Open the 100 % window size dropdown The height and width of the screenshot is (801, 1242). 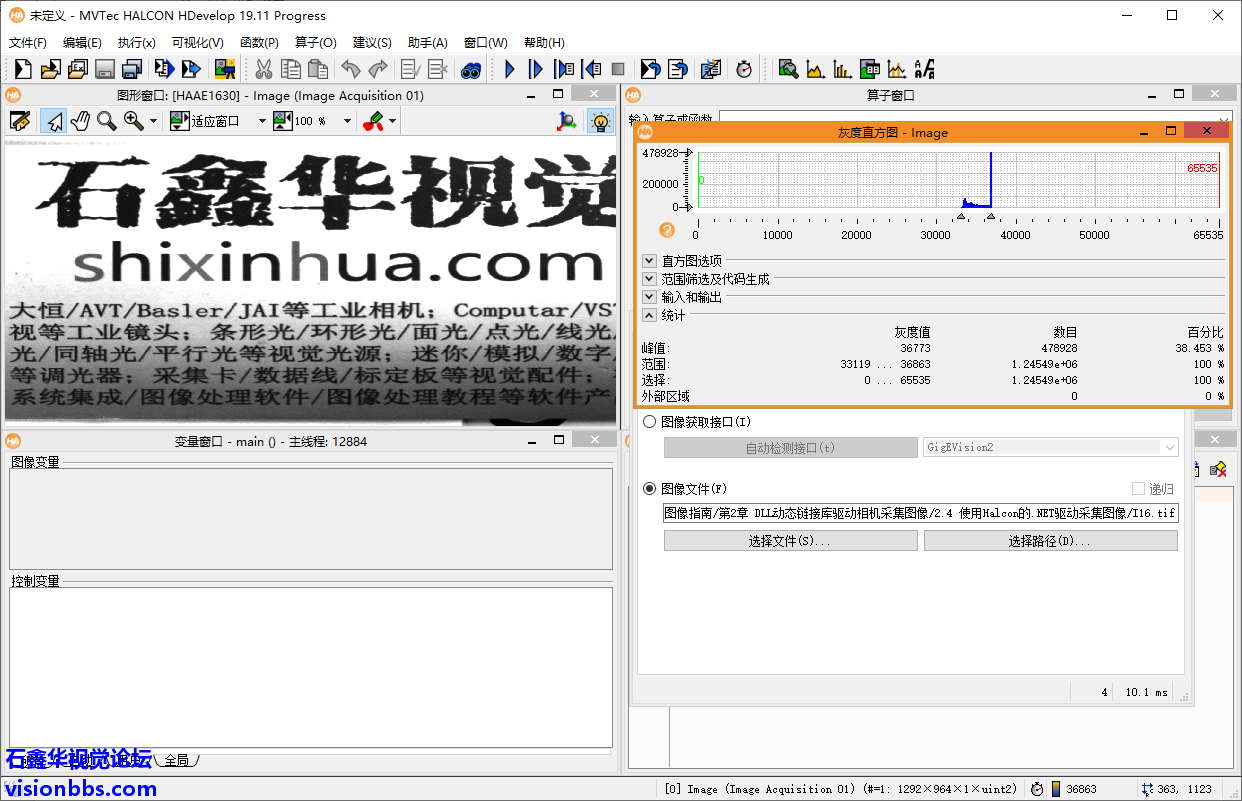coord(347,121)
